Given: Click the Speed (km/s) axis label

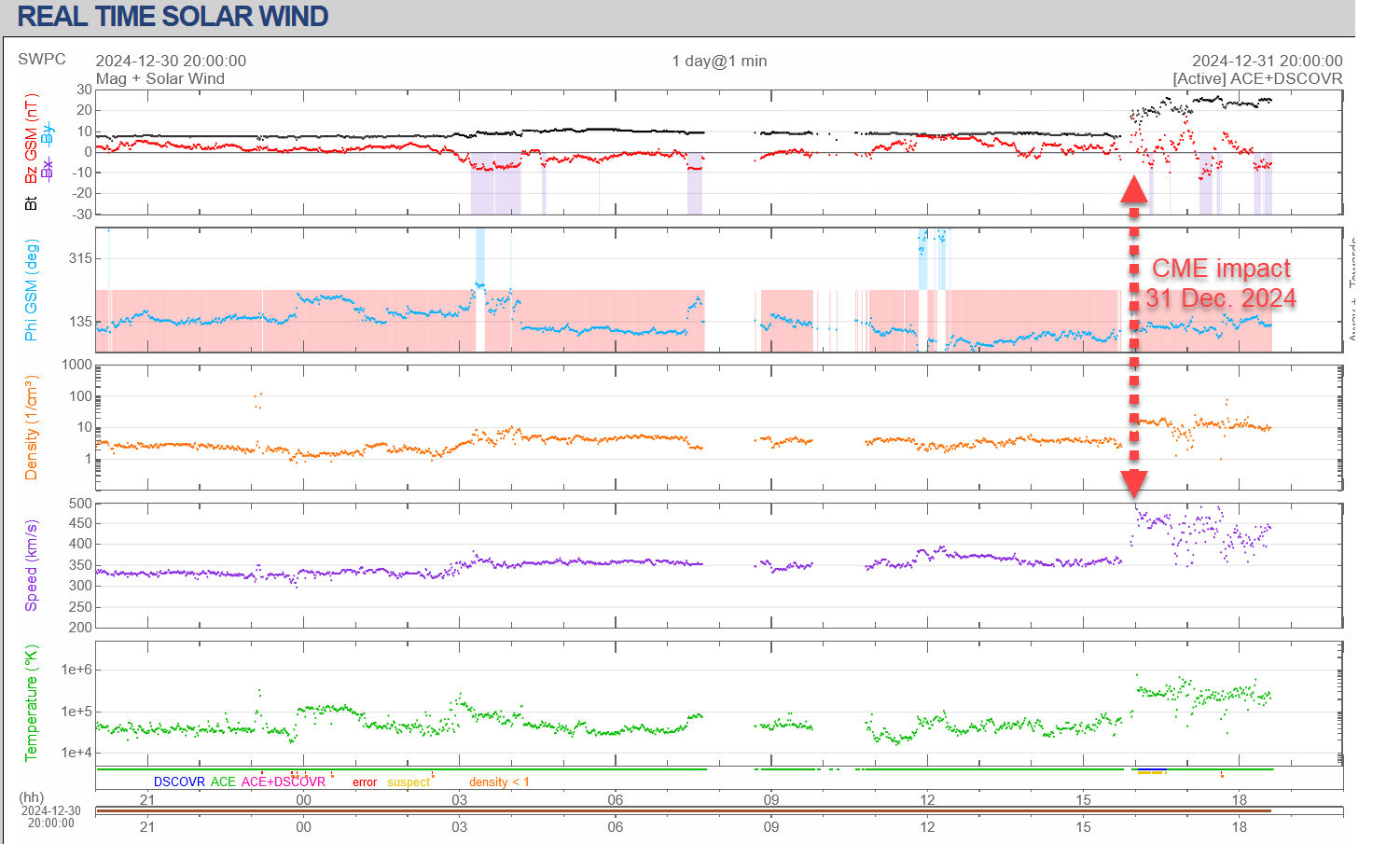Looking at the screenshot, I should pos(31,566).
